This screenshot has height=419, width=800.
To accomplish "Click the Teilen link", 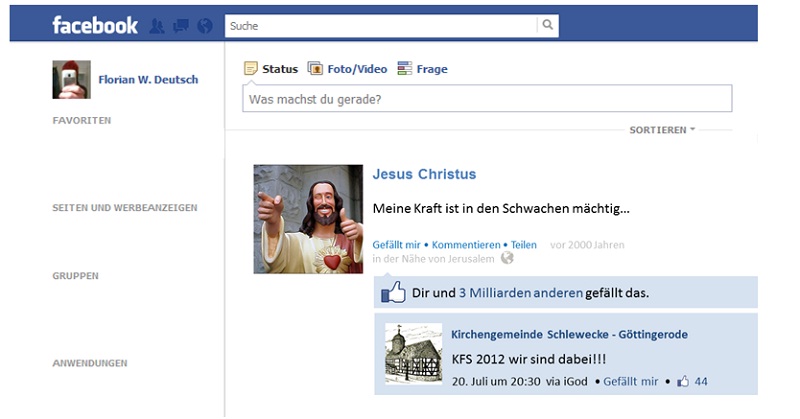I will pos(523,245).
